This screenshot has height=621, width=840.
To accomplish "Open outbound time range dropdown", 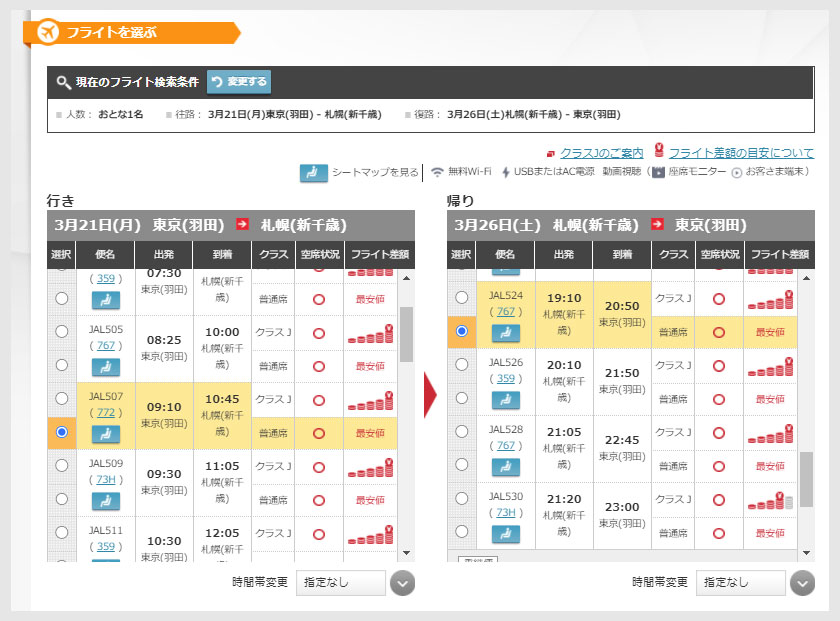I will pyautogui.click(x=341, y=582).
